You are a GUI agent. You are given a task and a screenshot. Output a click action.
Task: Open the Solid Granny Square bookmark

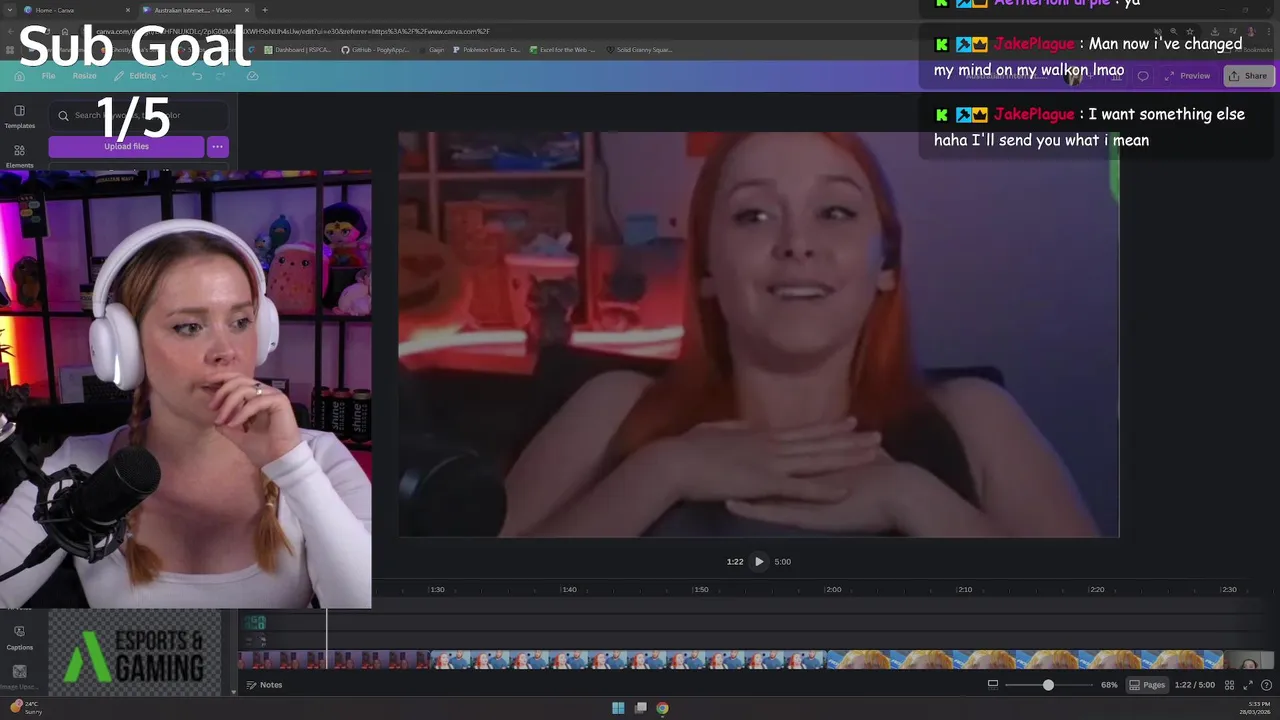639,50
